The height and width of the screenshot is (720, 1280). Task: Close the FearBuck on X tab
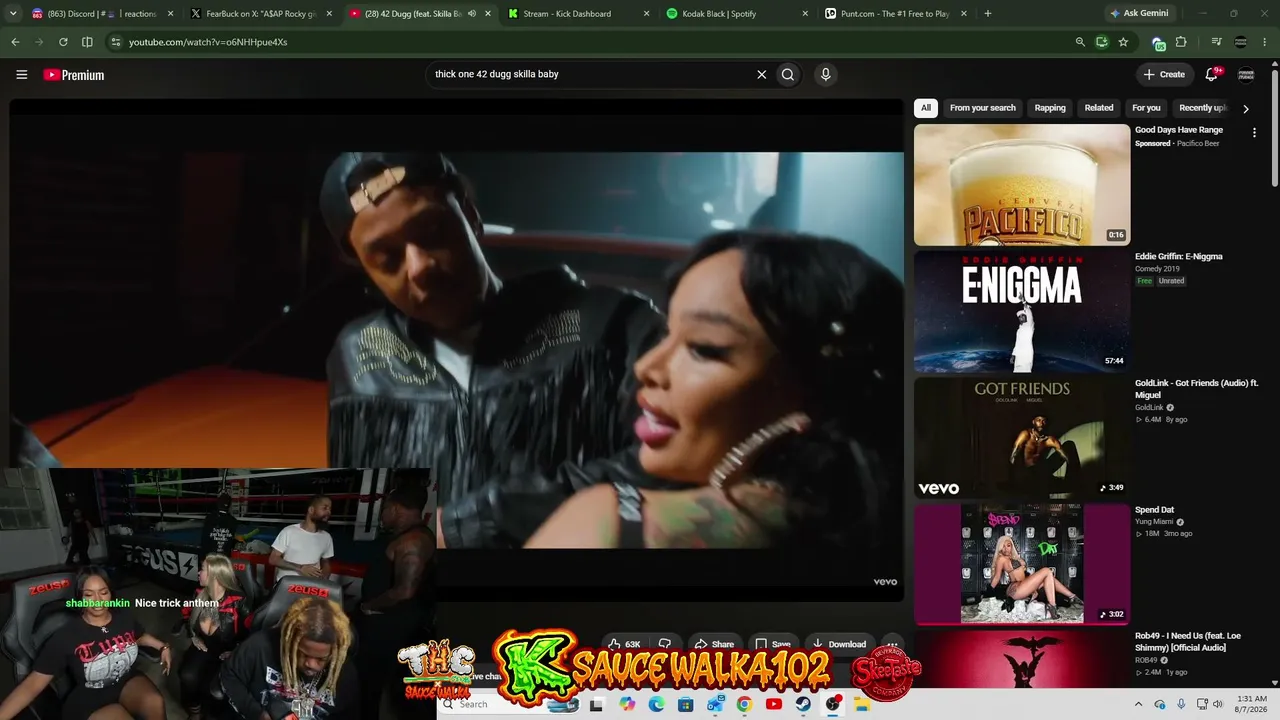(x=330, y=14)
